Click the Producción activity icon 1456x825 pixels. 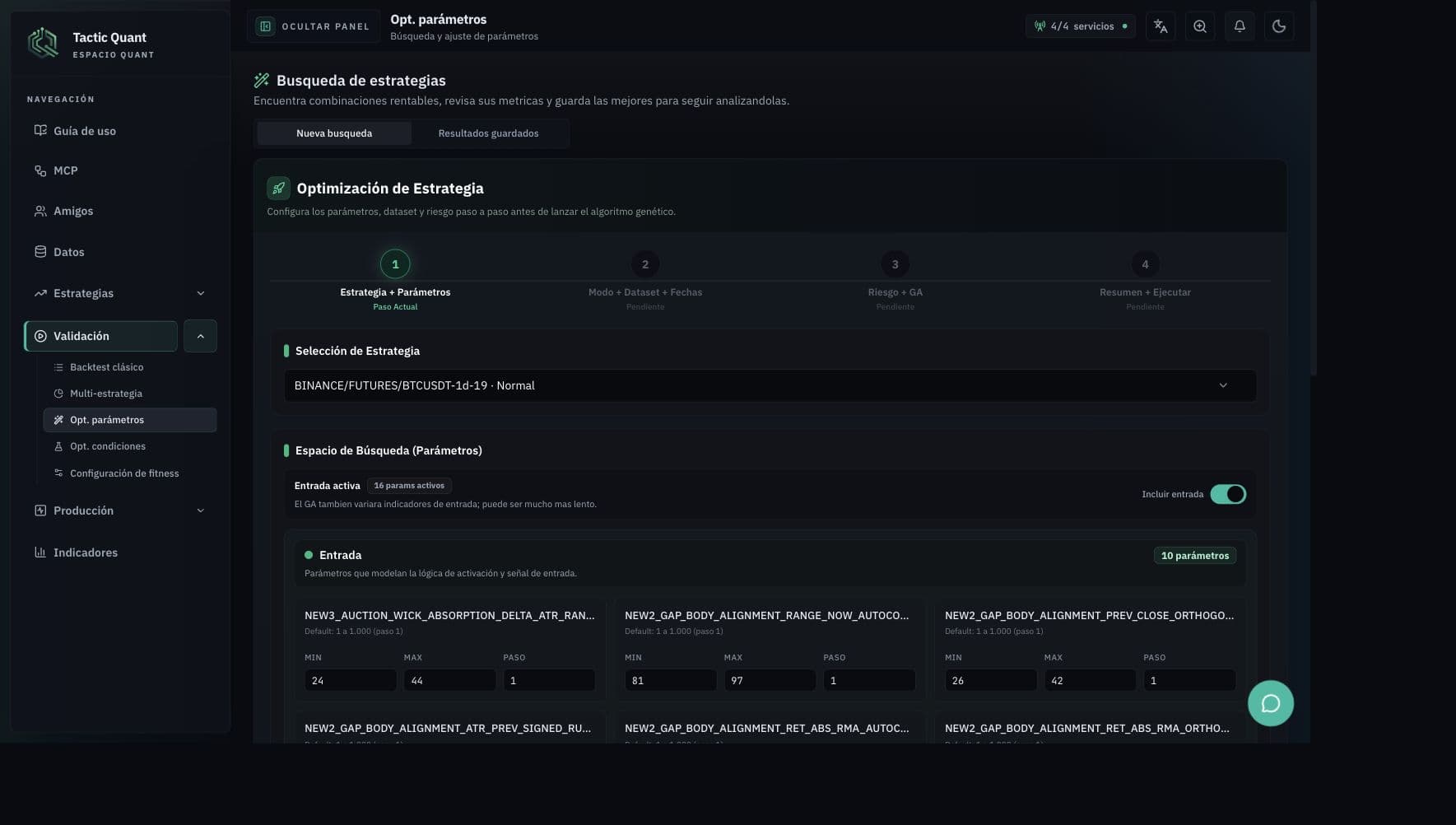[40, 510]
